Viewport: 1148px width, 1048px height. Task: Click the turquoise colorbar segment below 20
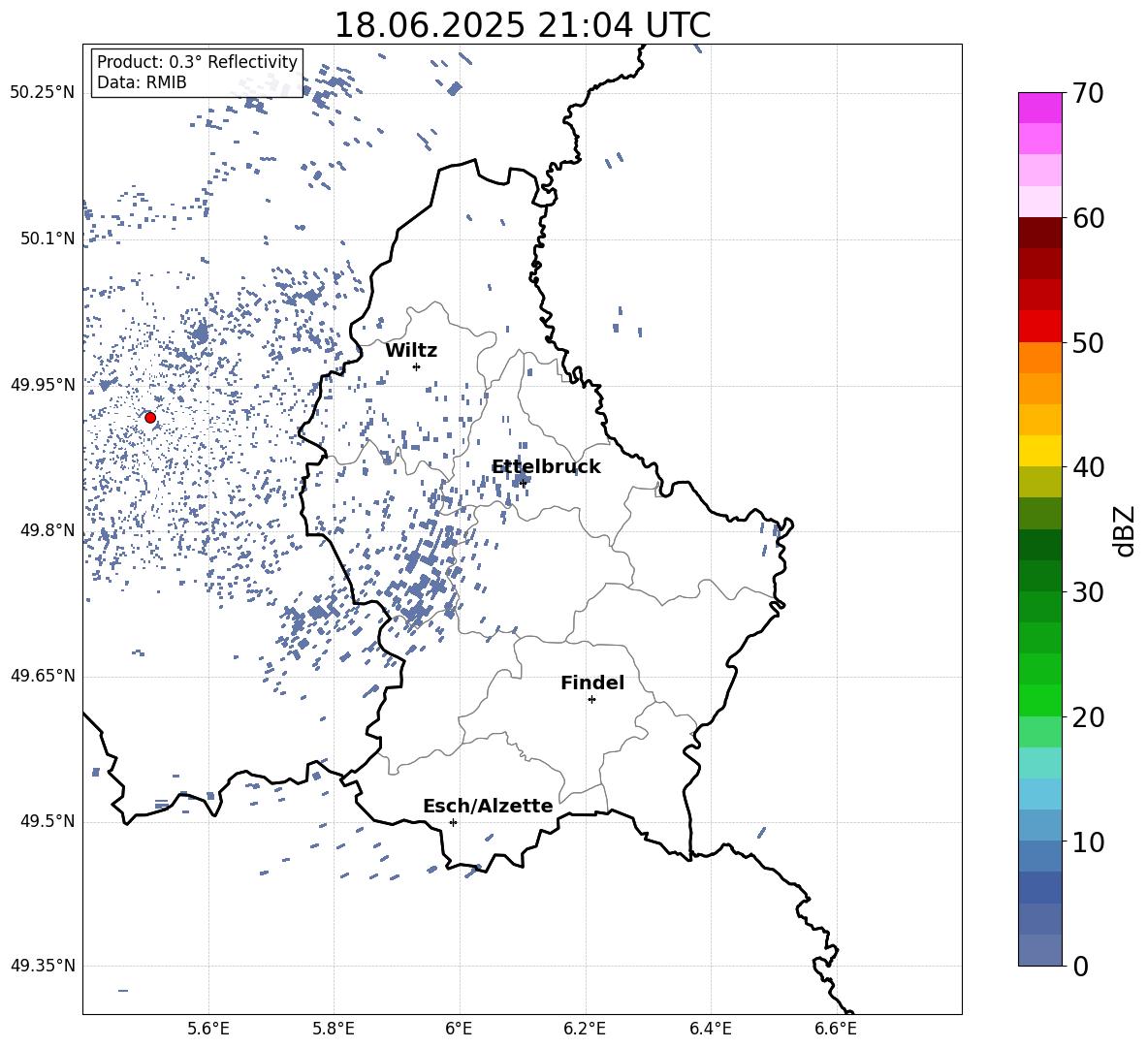point(1040,763)
